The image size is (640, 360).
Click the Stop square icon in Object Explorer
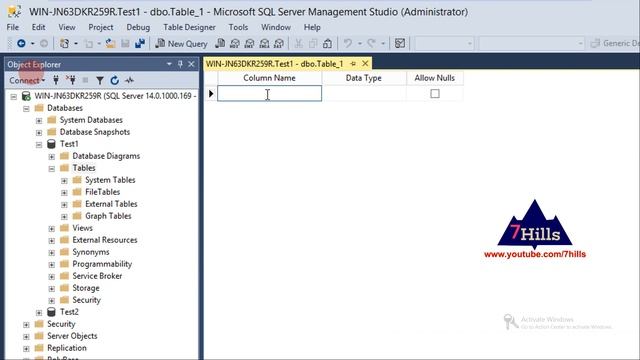click(x=85, y=80)
